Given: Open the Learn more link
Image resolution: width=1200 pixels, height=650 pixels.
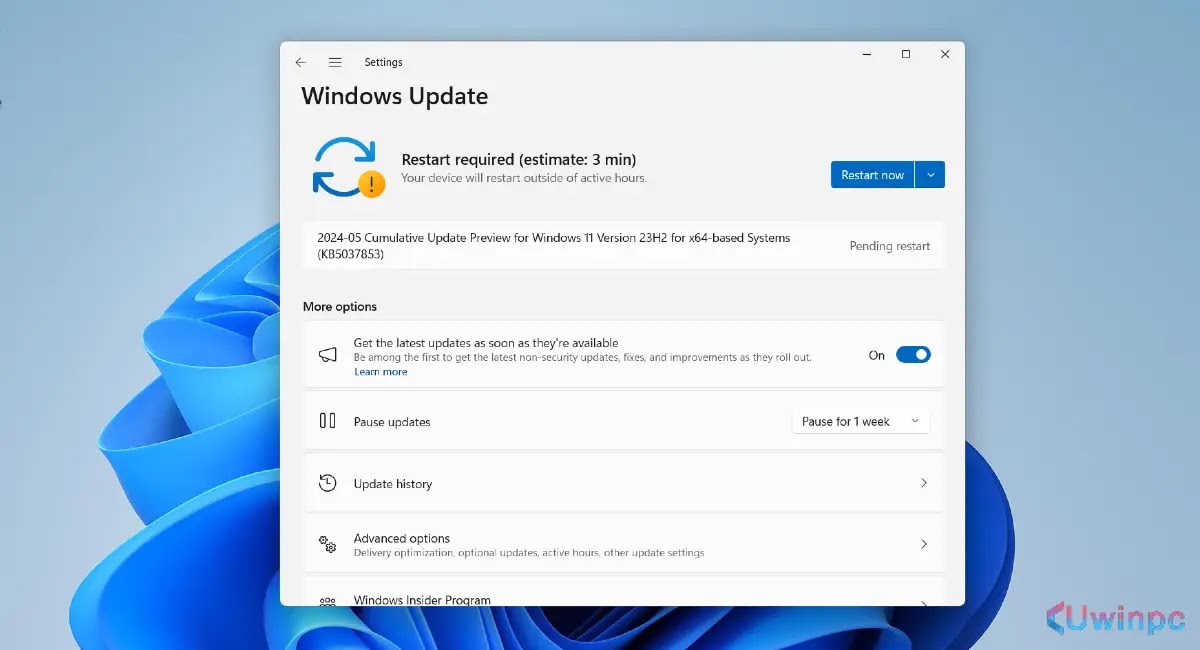Looking at the screenshot, I should (x=380, y=372).
